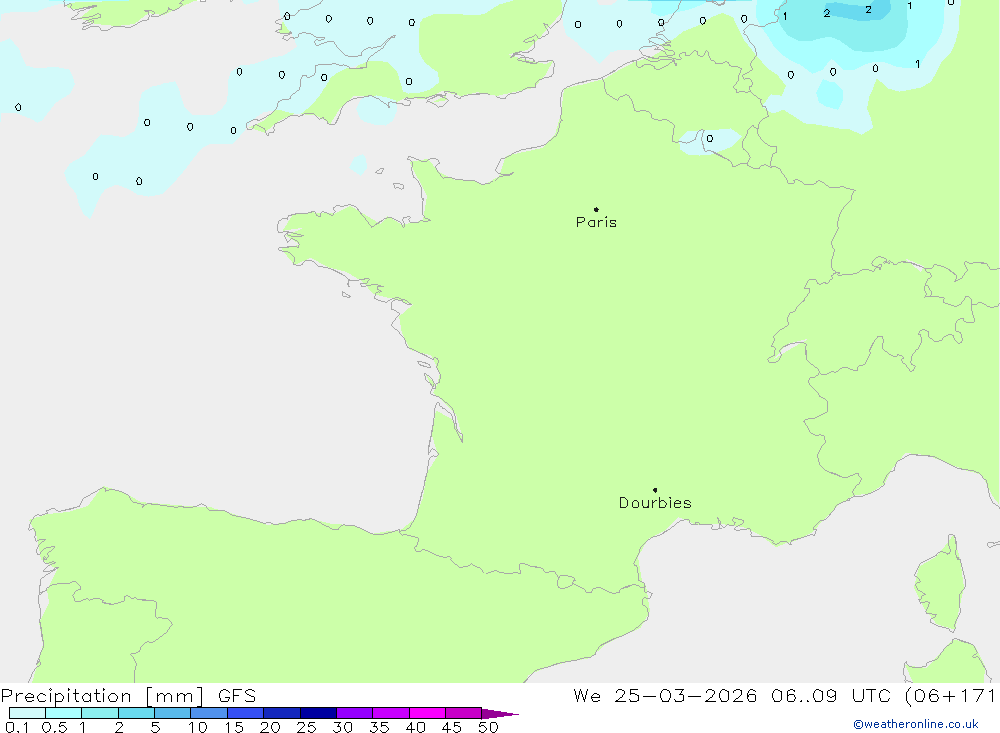The image size is (1000, 733).
Task: Click the '0.5' legend scale value
Action: pyautogui.click(x=54, y=727)
